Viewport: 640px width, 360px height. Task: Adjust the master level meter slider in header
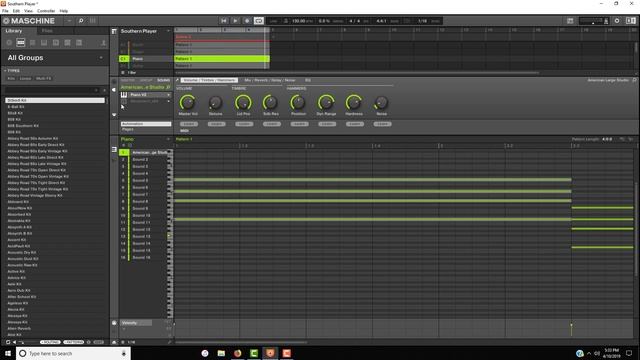click(592, 21)
